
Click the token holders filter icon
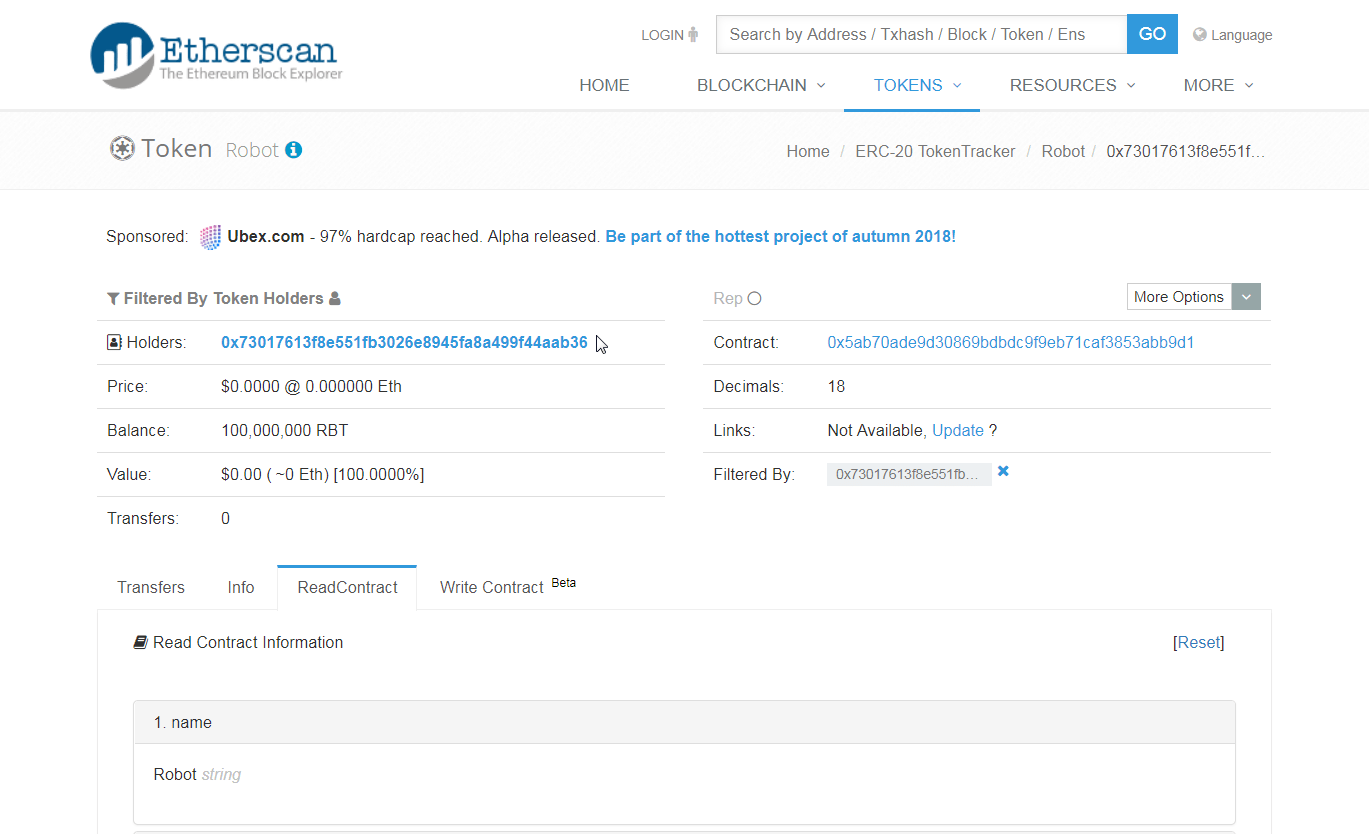(x=113, y=297)
